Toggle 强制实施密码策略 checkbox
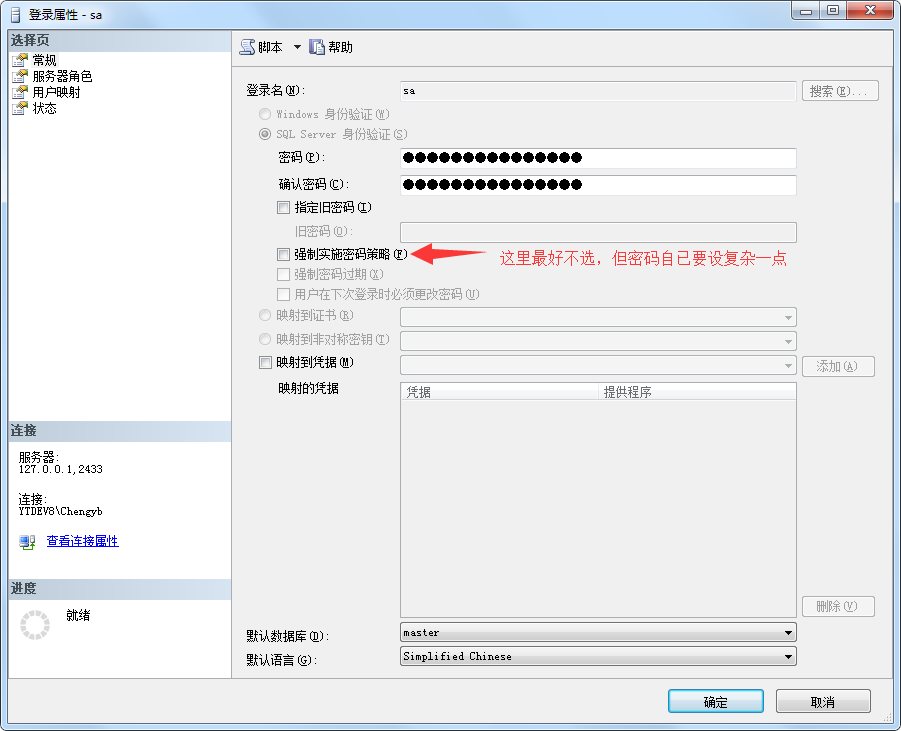The width and height of the screenshot is (901, 731). (283, 254)
